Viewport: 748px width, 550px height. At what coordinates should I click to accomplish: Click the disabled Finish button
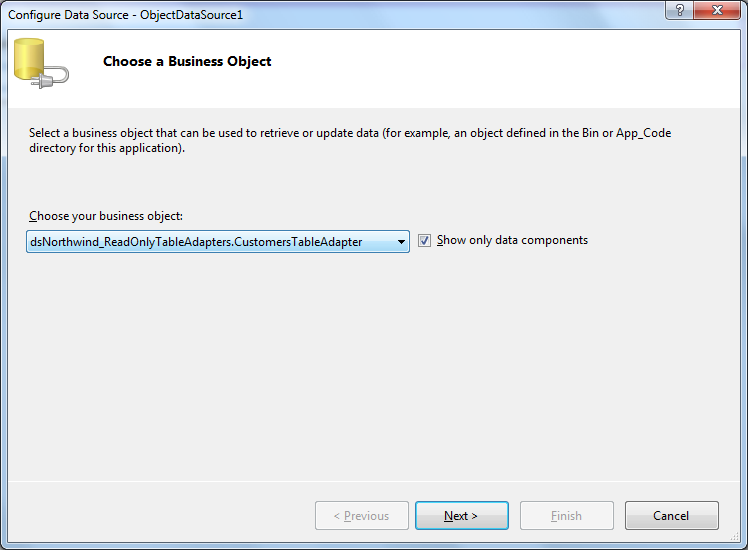click(566, 516)
